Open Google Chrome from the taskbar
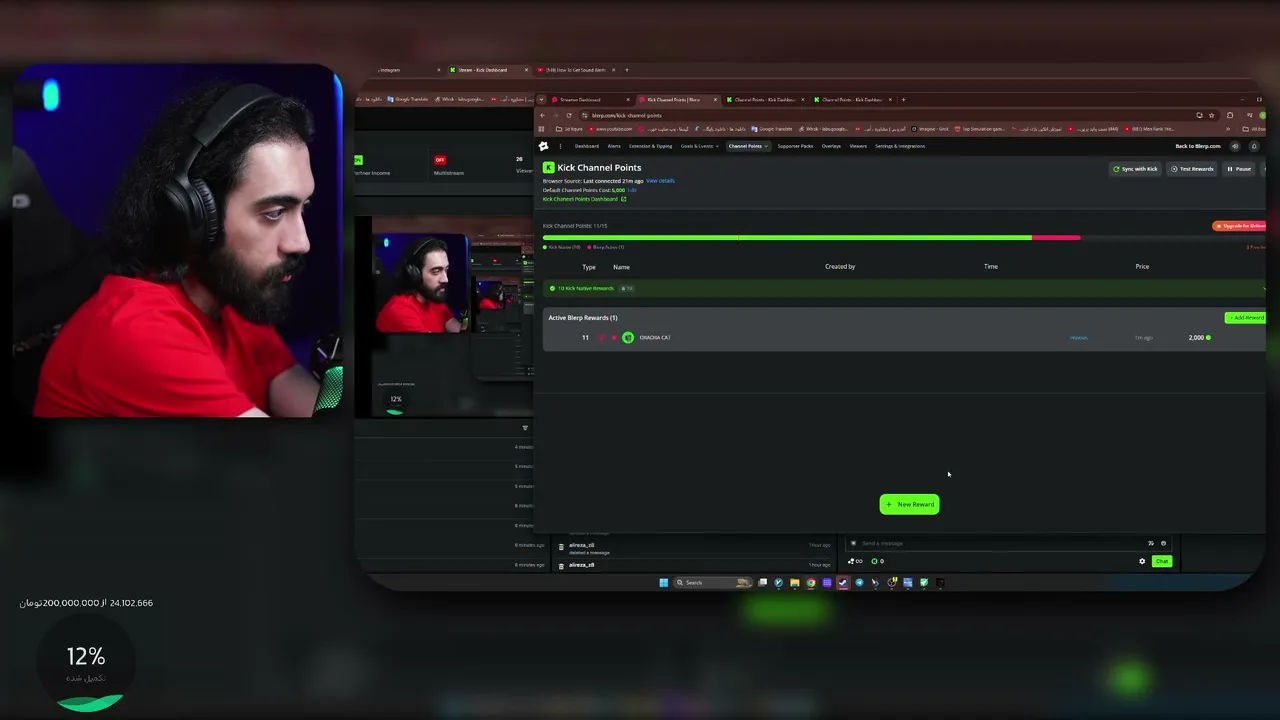This screenshot has width=1280, height=720. 811,582
